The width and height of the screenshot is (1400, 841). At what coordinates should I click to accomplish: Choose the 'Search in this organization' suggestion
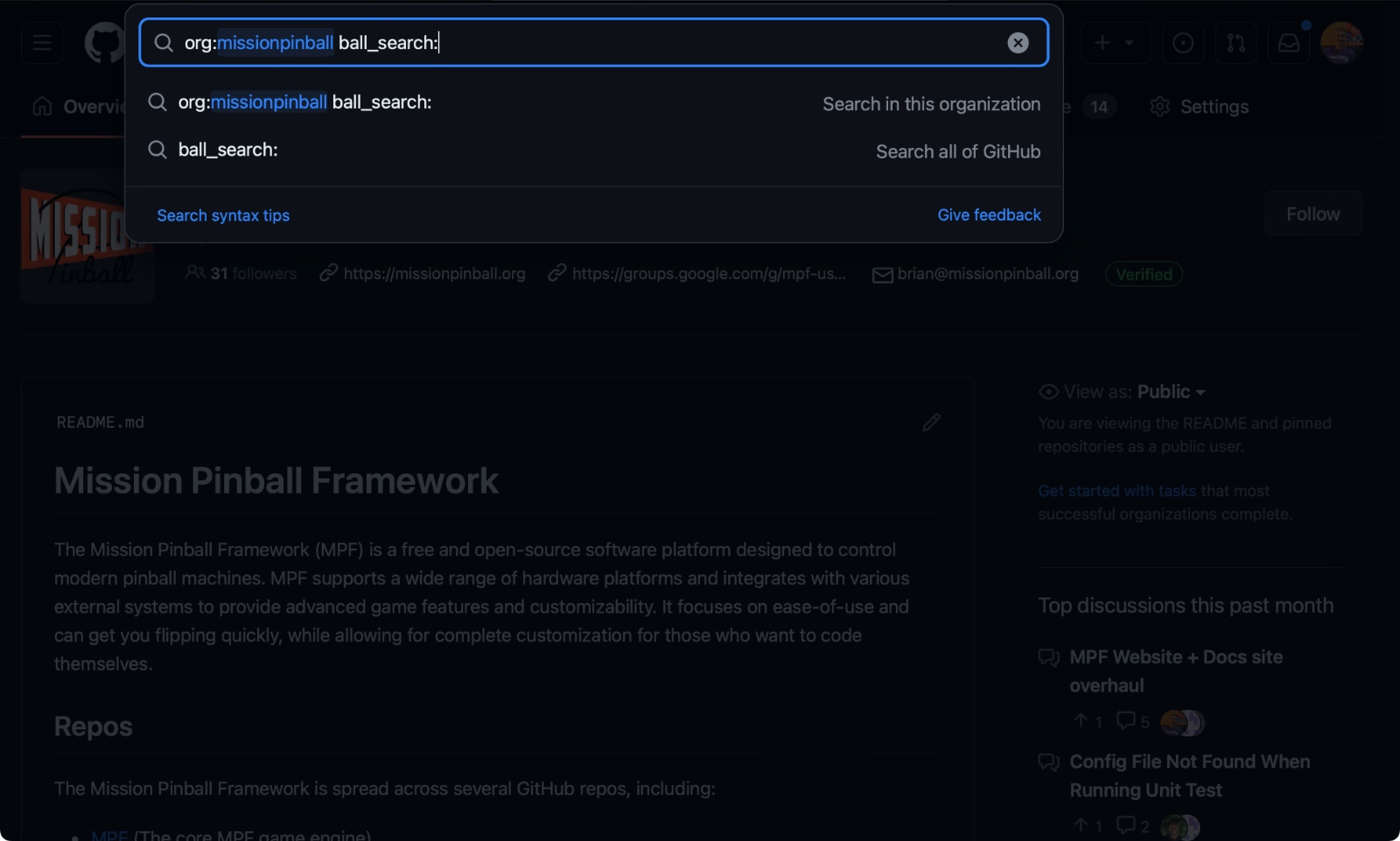(x=594, y=103)
